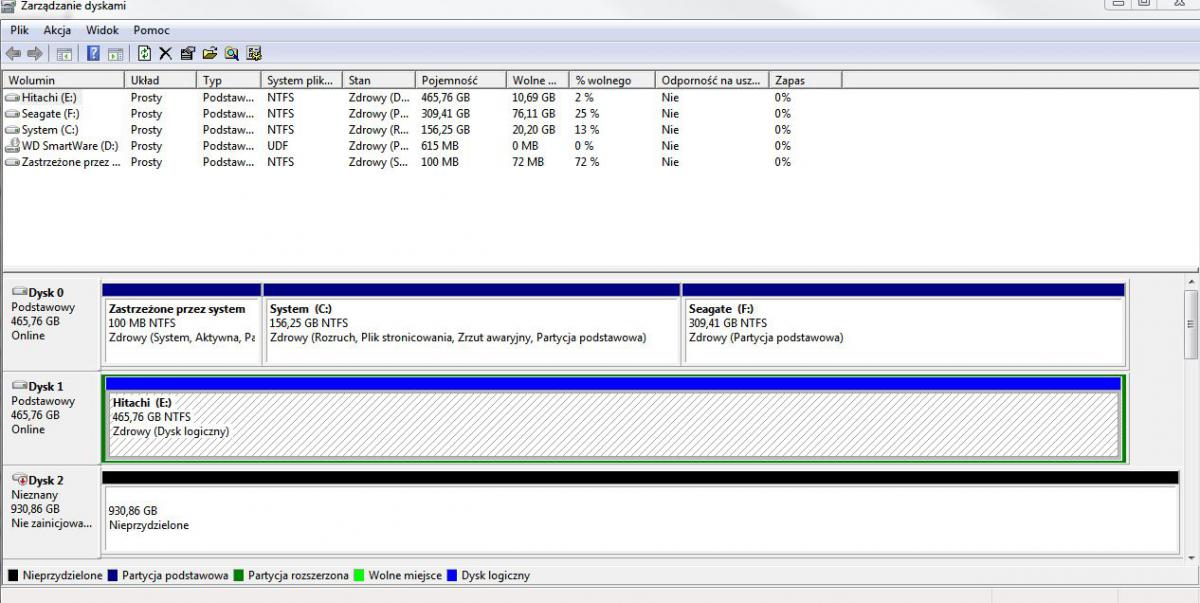
Task: Open the Plik menu
Action: [x=19, y=30]
